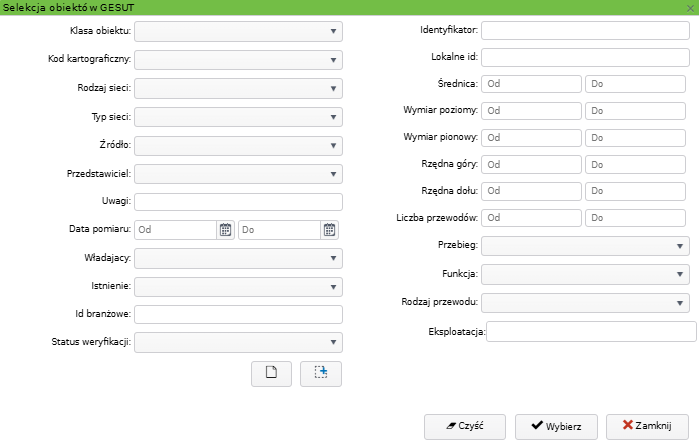Expand the Rodzaj przewodu dropdown
This screenshot has height=444, width=699.
click(x=586, y=302)
